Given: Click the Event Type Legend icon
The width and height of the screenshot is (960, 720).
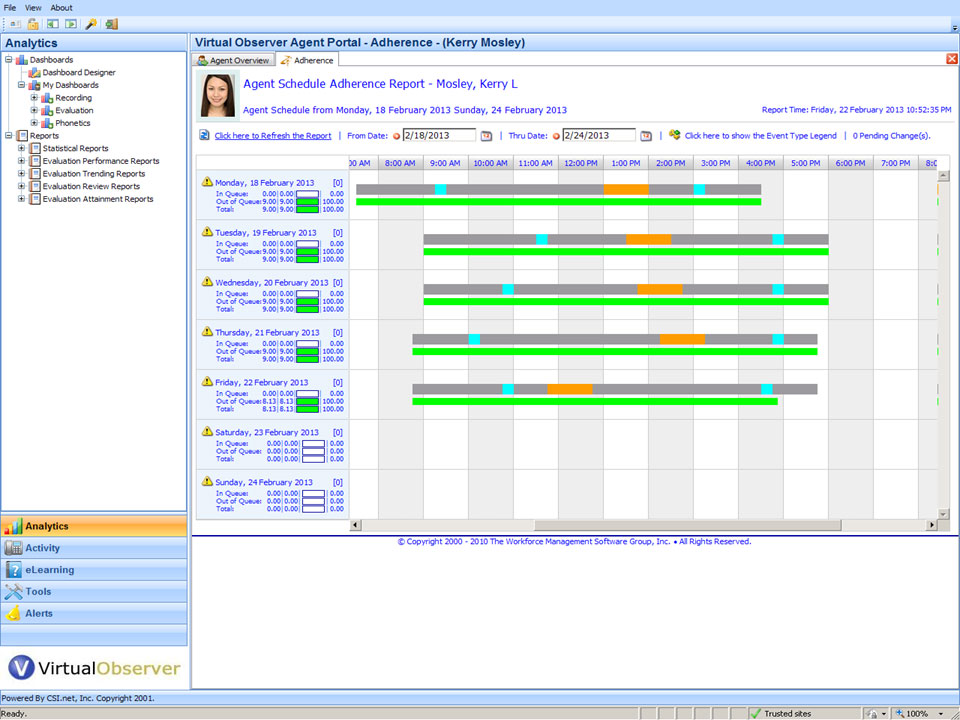Looking at the screenshot, I should [675, 135].
